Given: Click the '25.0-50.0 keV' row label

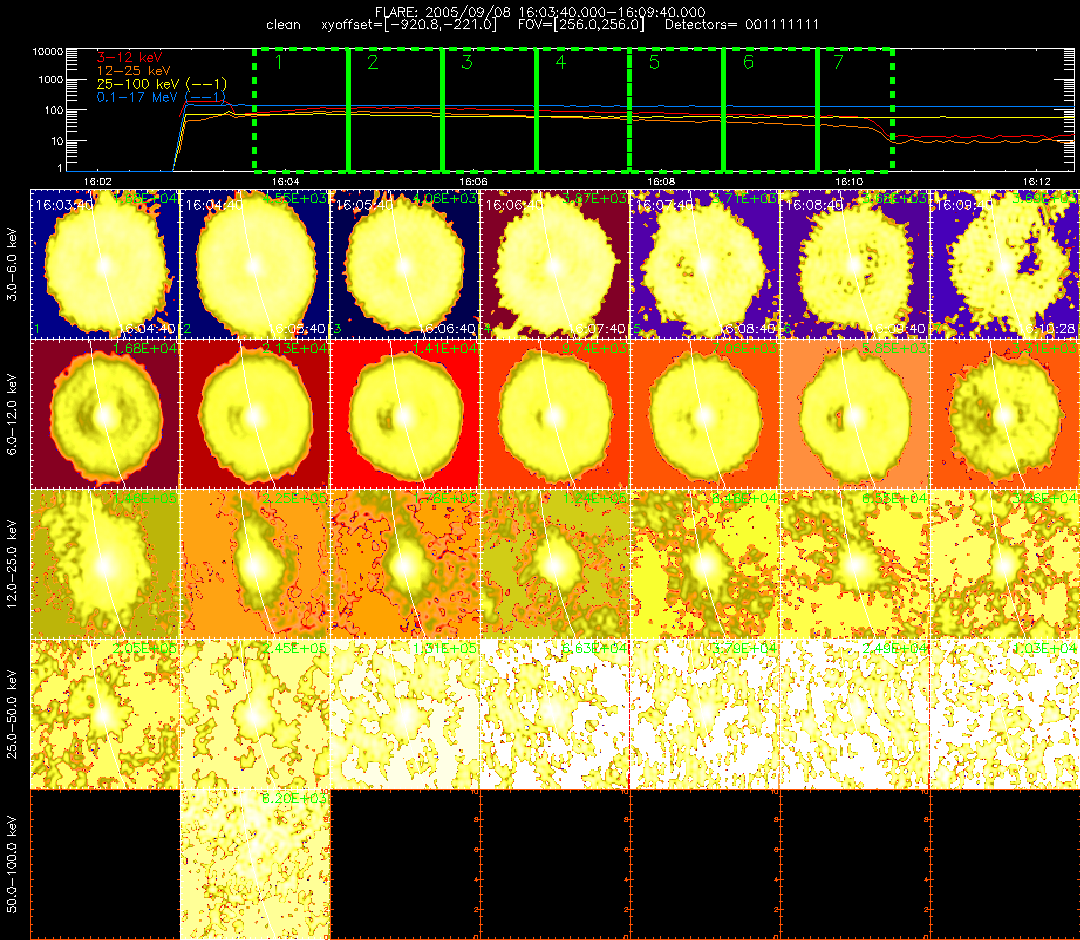Looking at the screenshot, I should (12, 714).
